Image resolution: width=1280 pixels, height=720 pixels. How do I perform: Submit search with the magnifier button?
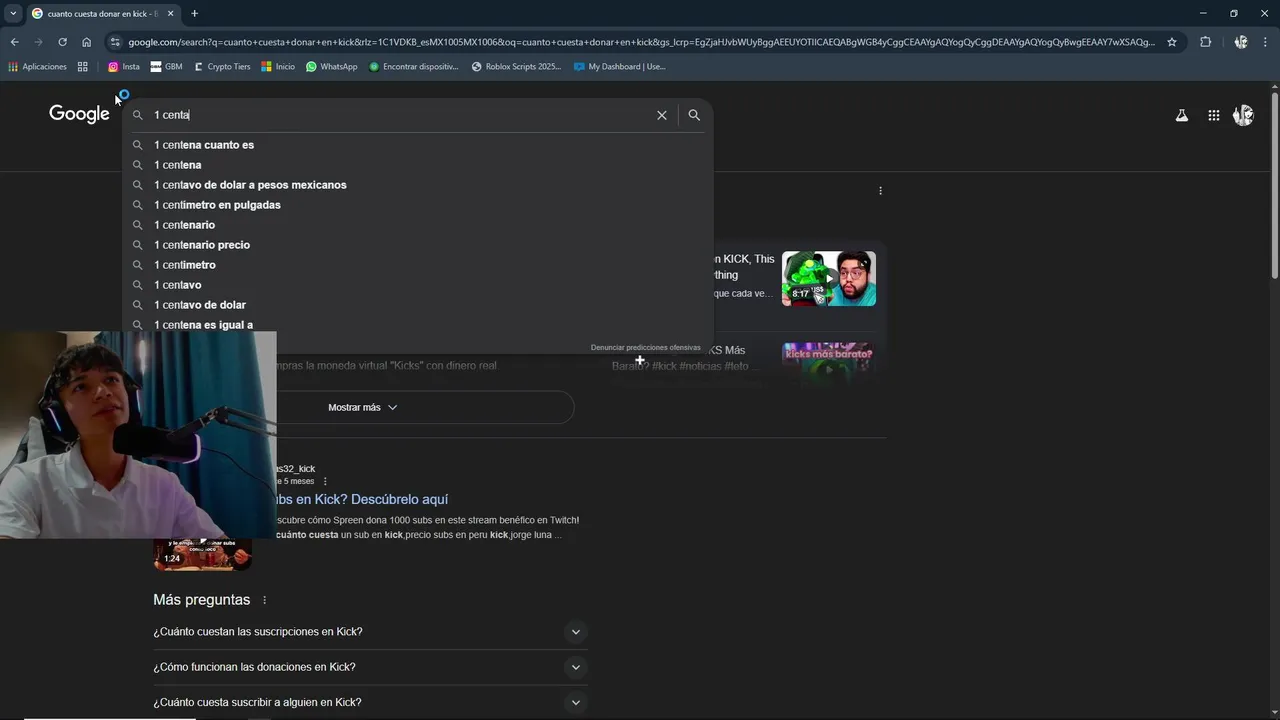(694, 115)
